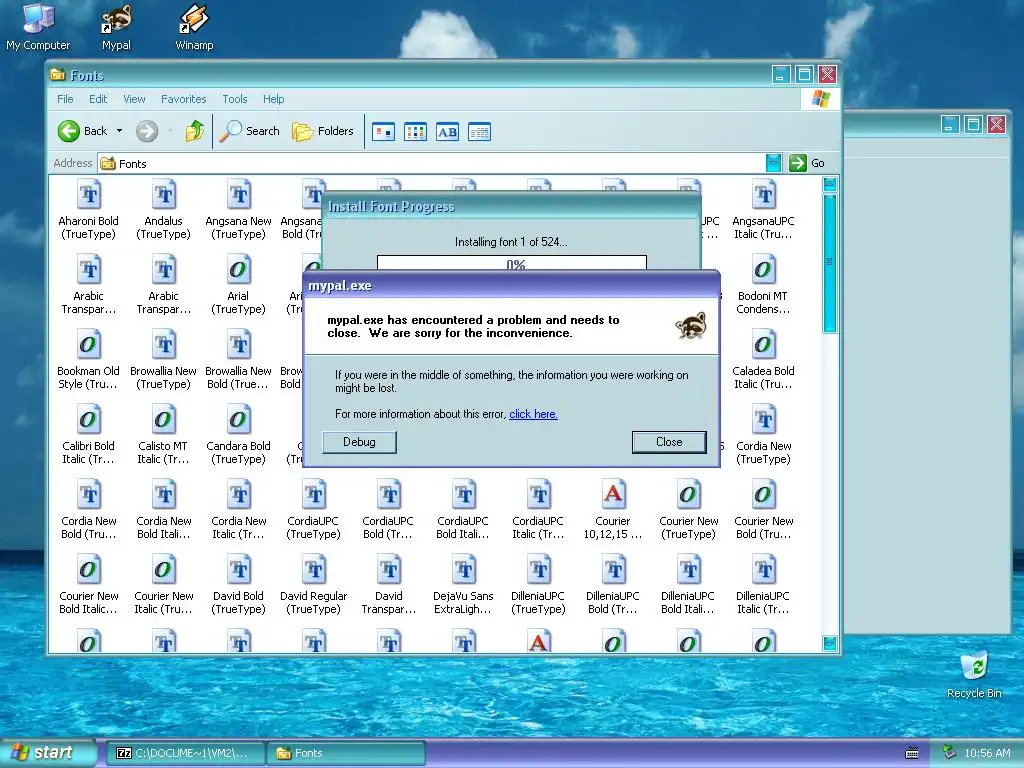Go up one folder level
Image resolution: width=1024 pixels, height=768 pixels.
click(x=194, y=131)
